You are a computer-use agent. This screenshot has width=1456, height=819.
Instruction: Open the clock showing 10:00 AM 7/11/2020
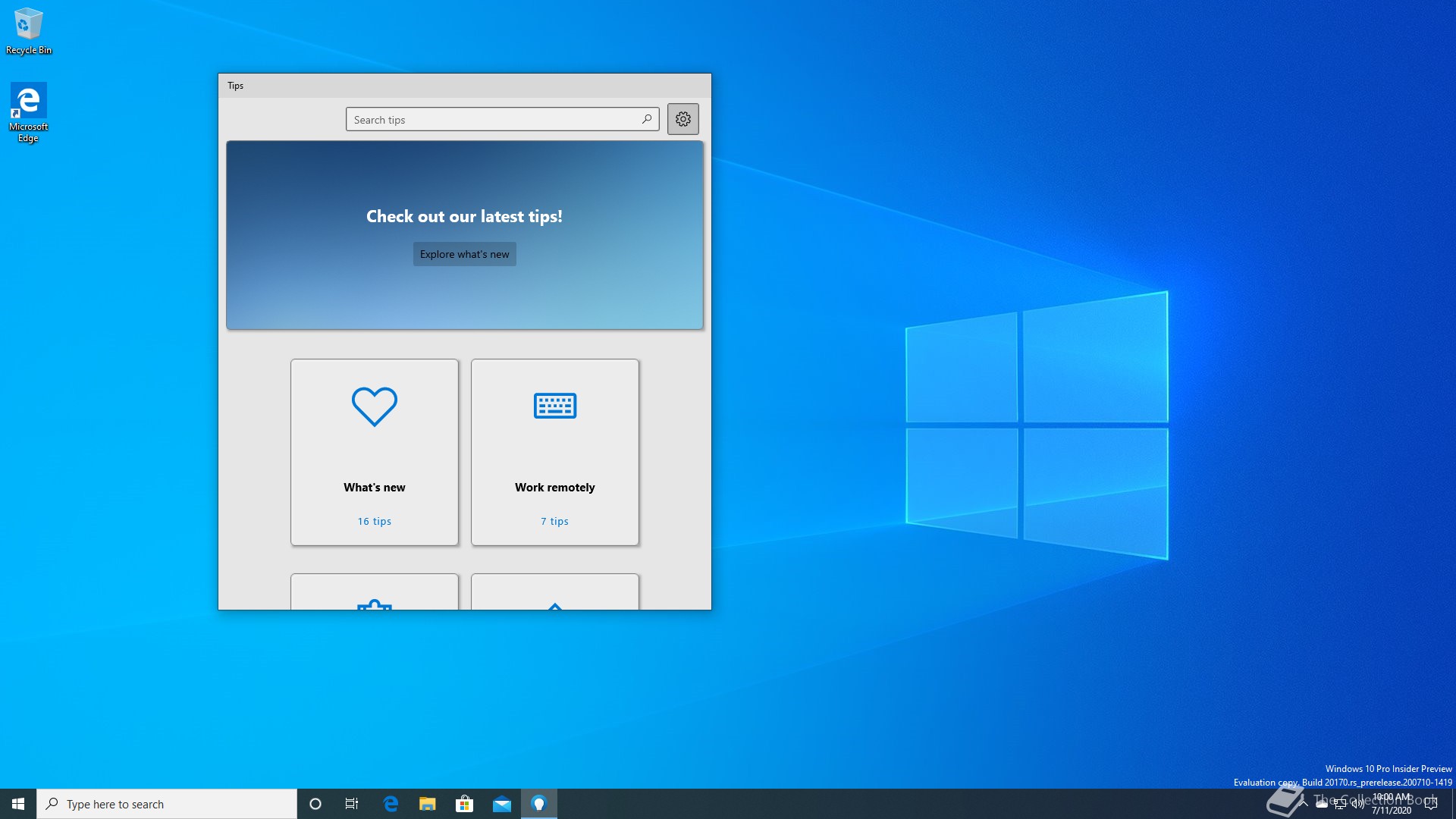pyautogui.click(x=1392, y=804)
